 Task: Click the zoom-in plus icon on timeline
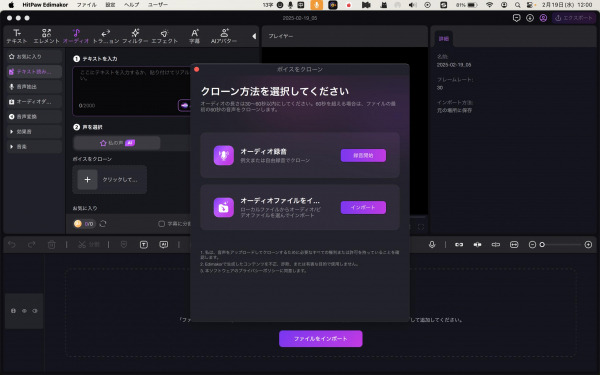pos(588,245)
